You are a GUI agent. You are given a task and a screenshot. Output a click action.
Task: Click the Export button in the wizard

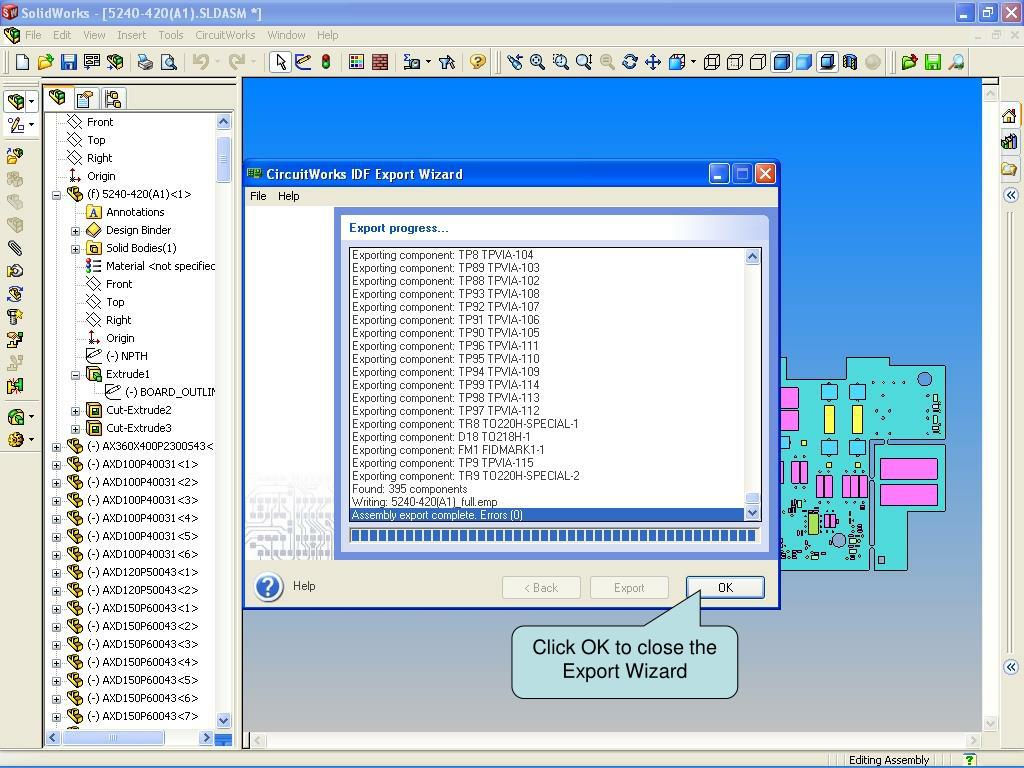(629, 587)
